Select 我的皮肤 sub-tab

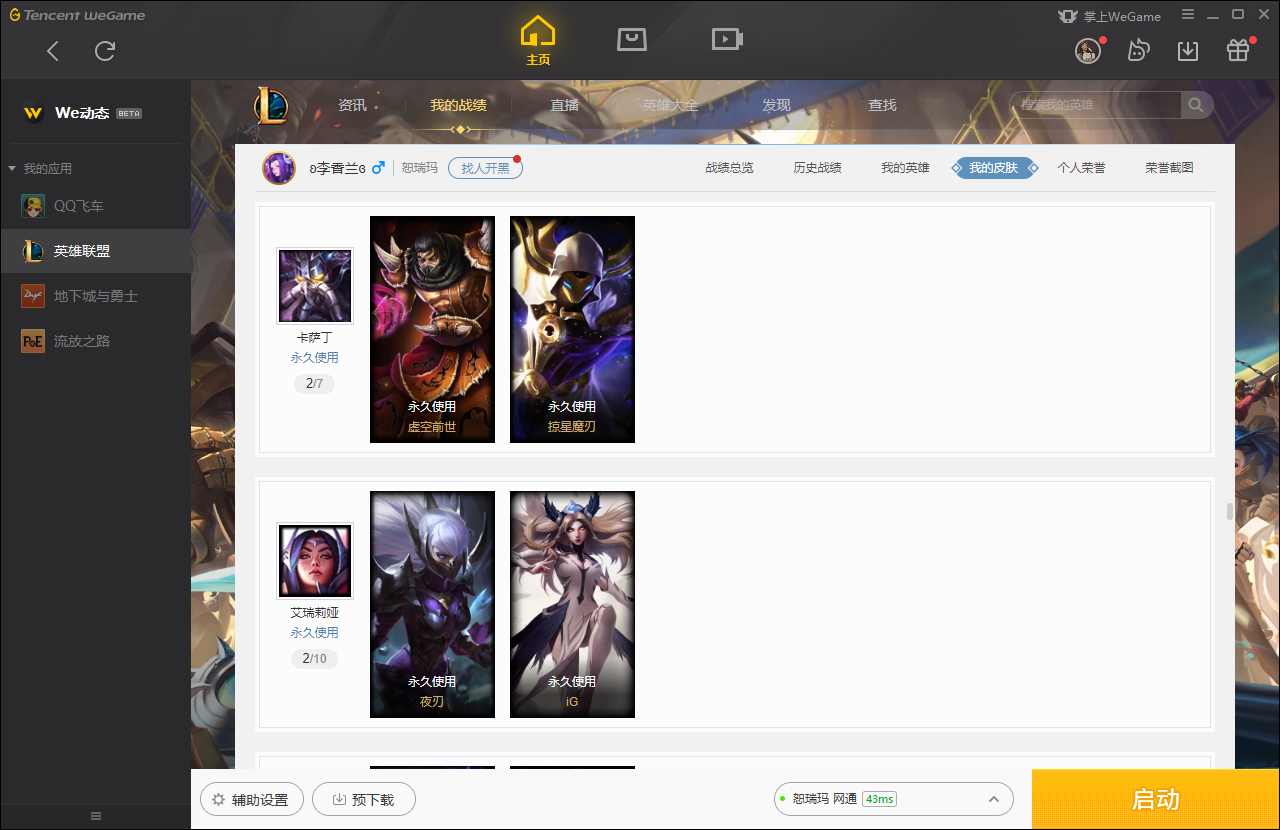pos(993,168)
